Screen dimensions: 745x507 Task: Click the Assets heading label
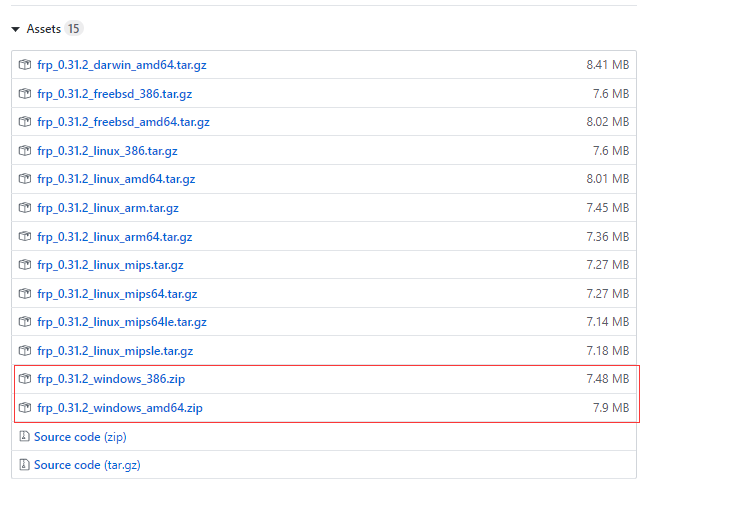(x=44, y=29)
